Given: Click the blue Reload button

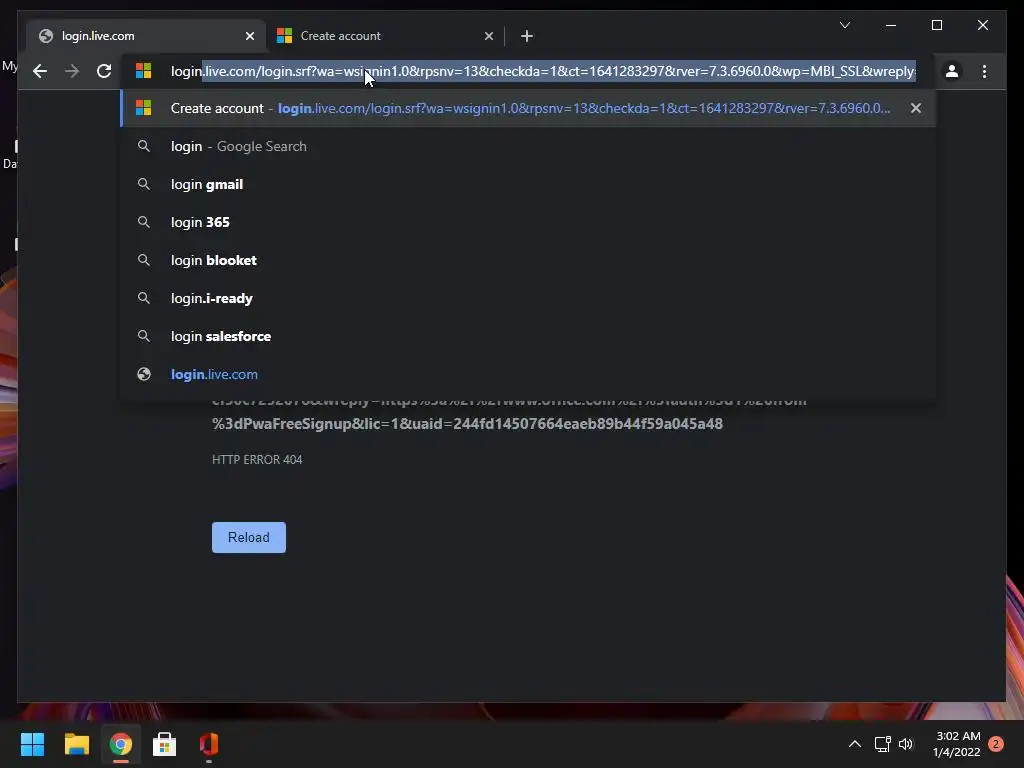Looking at the screenshot, I should point(249,537).
